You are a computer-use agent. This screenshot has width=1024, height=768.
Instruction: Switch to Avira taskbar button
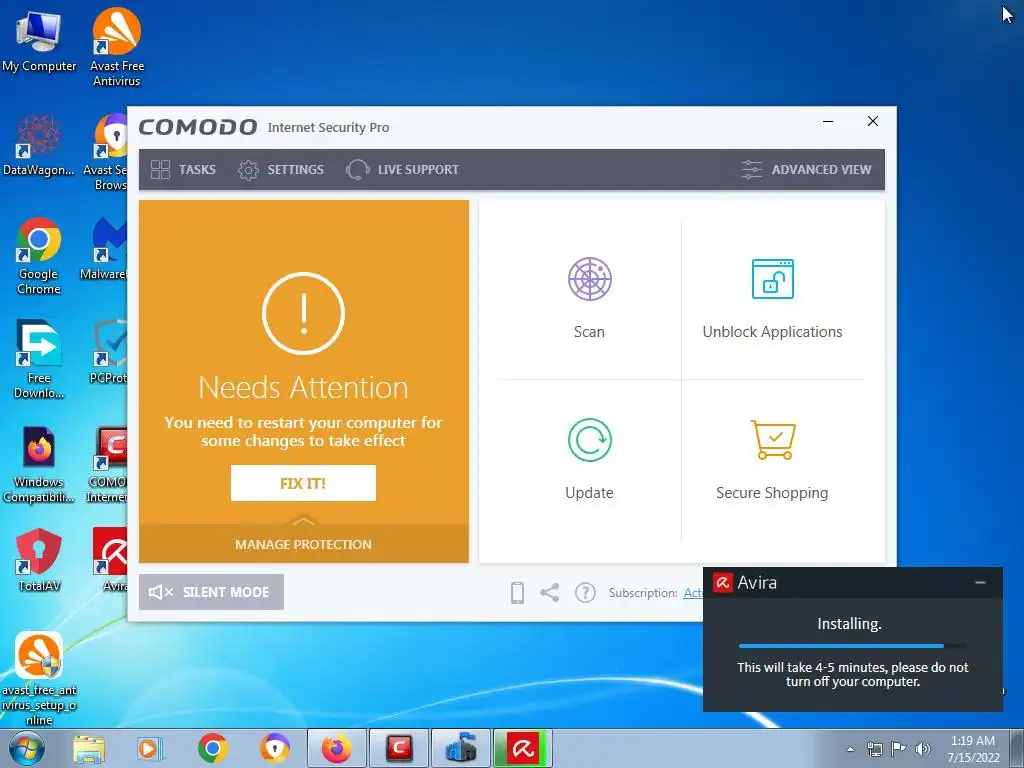pyautogui.click(x=523, y=748)
